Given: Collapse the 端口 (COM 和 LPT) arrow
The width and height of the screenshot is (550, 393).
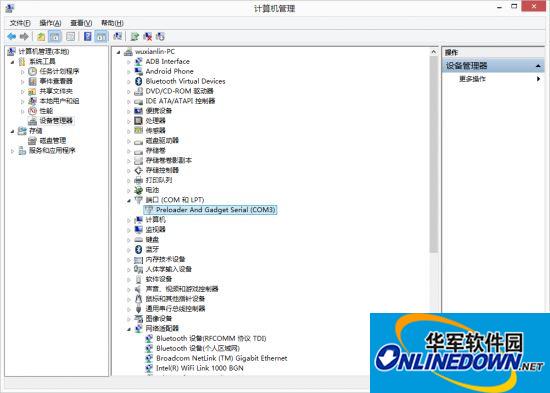Looking at the screenshot, I should [x=129, y=200].
